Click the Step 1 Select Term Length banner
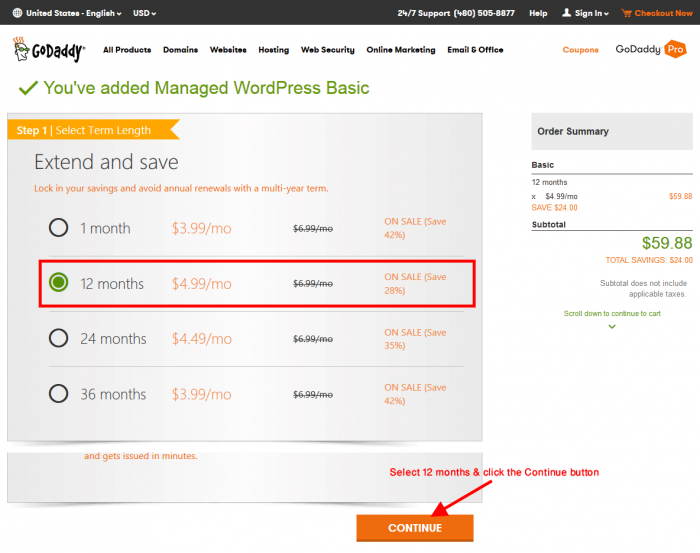700x553 pixels. (x=93, y=130)
